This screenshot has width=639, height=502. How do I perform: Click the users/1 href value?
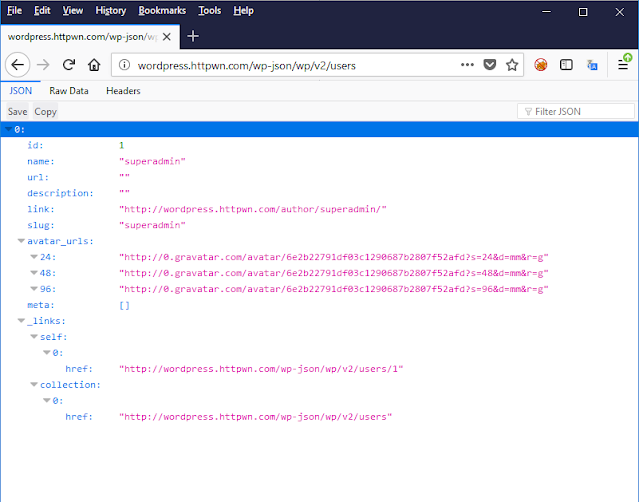(261, 369)
